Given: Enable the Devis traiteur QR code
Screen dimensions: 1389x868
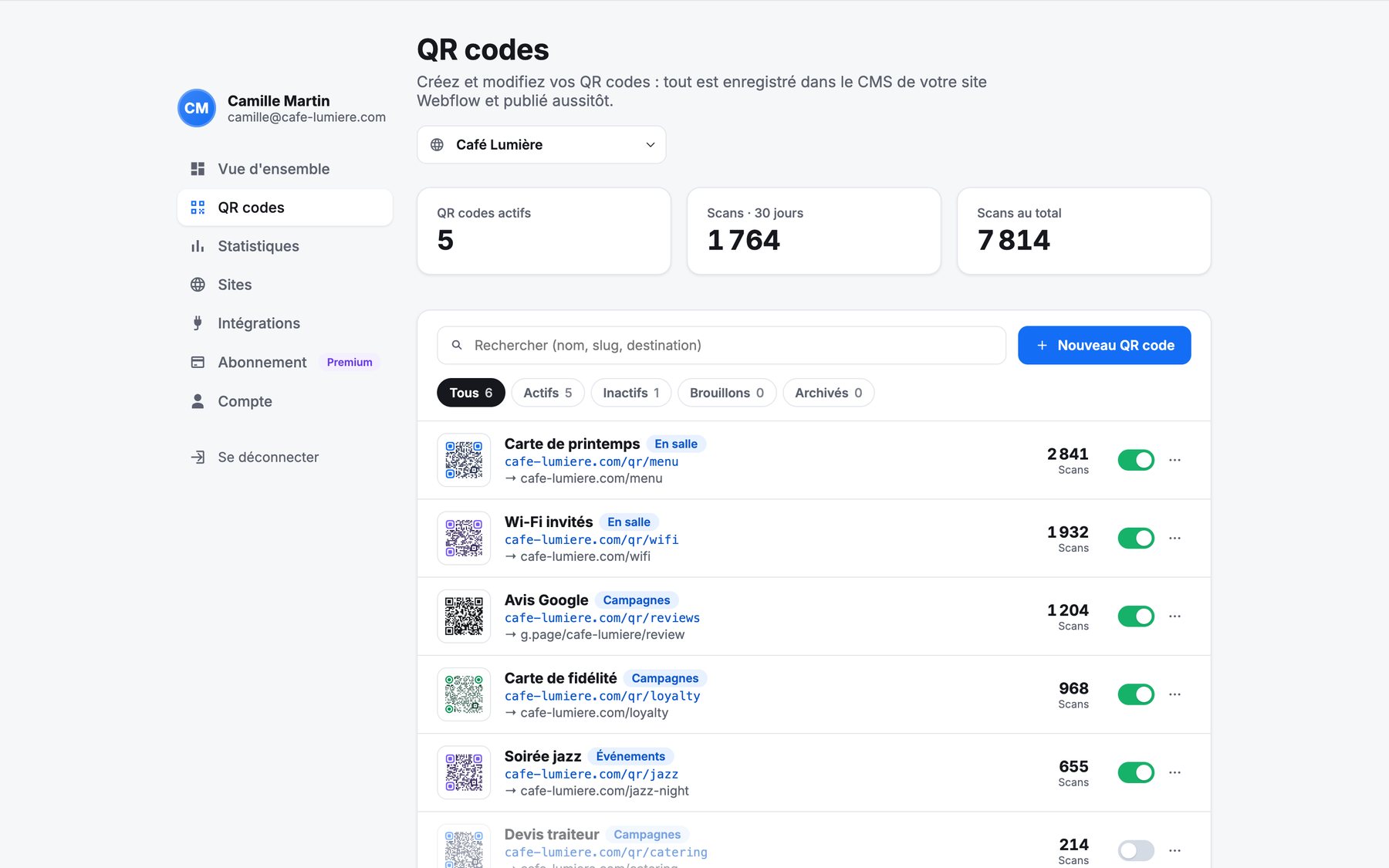Looking at the screenshot, I should pos(1136,850).
